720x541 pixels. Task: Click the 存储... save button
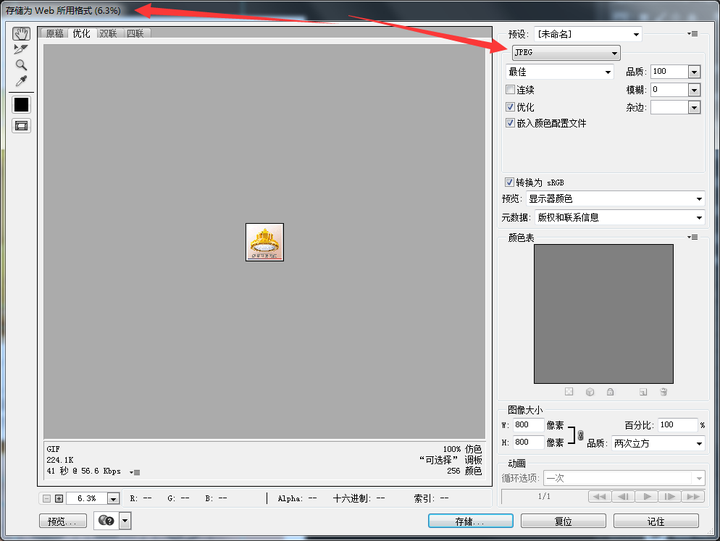pos(471,521)
